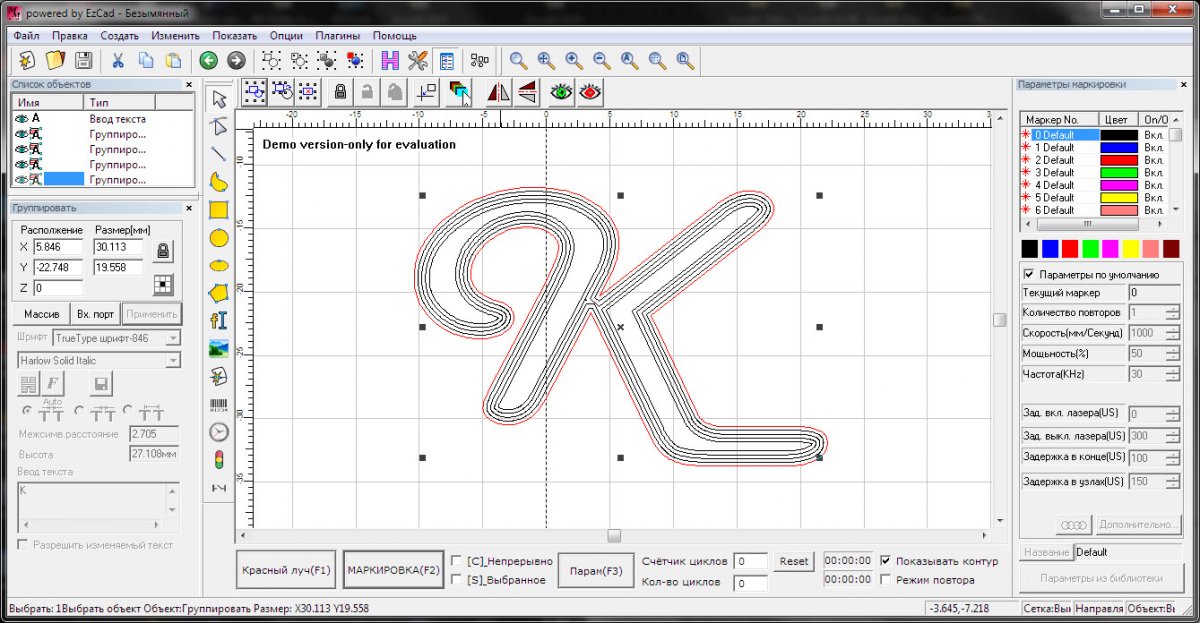
Task: Enable the '[C] Непрерывно' checkbox
Action: point(457,561)
